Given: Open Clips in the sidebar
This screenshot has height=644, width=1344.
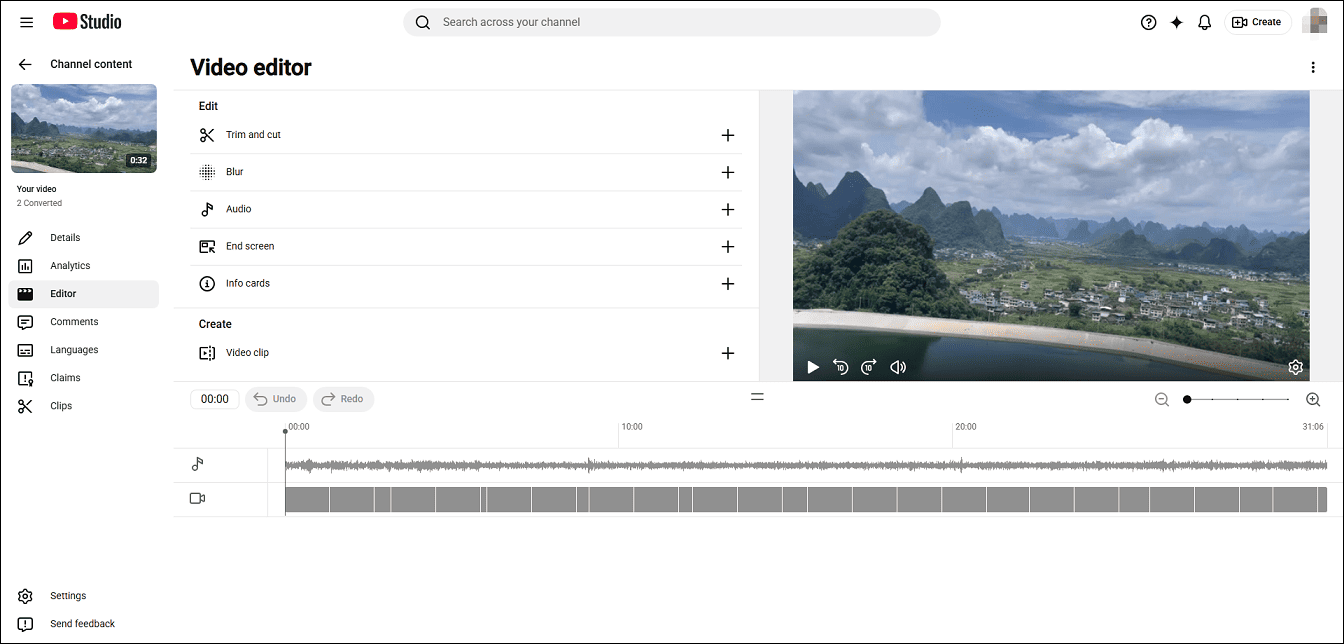Looking at the screenshot, I should (x=84, y=406).
